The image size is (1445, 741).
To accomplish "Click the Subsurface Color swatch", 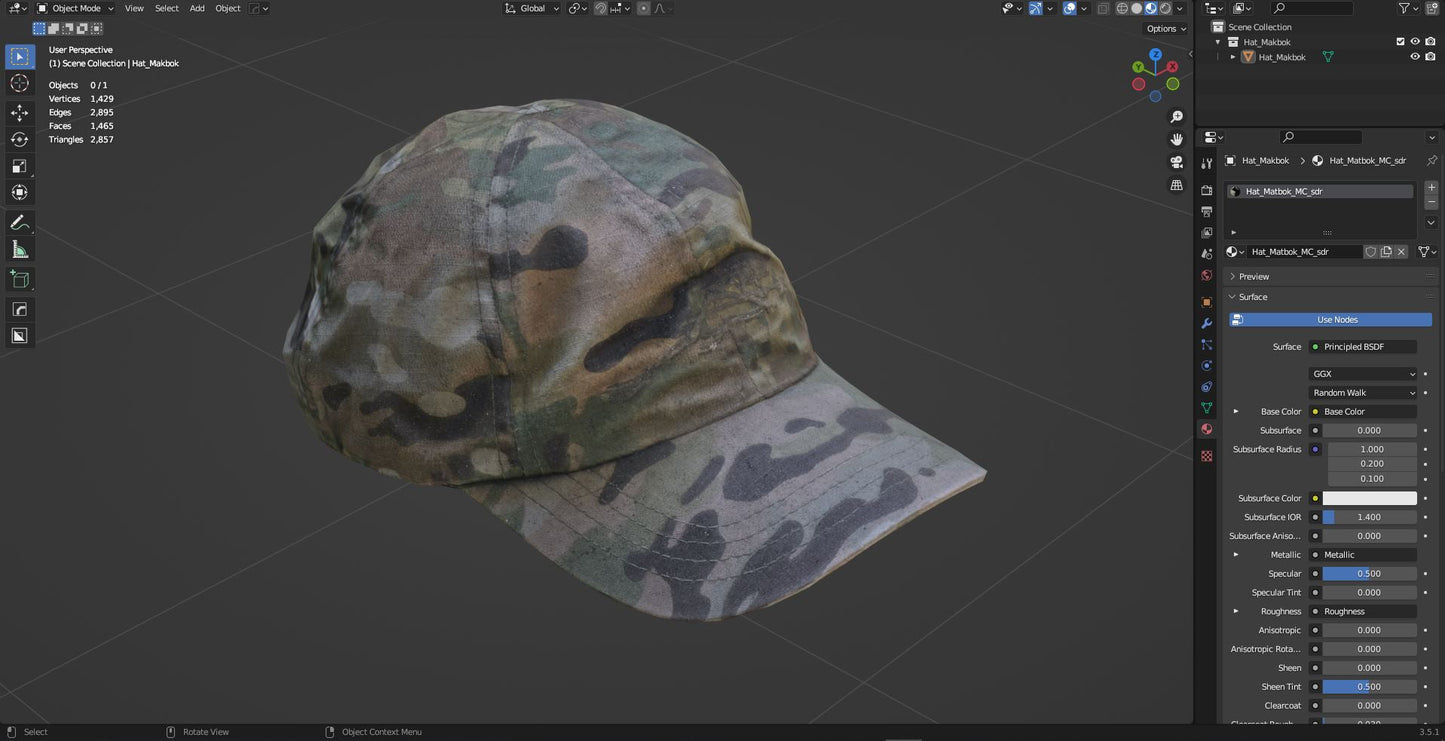I will 1370,497.
